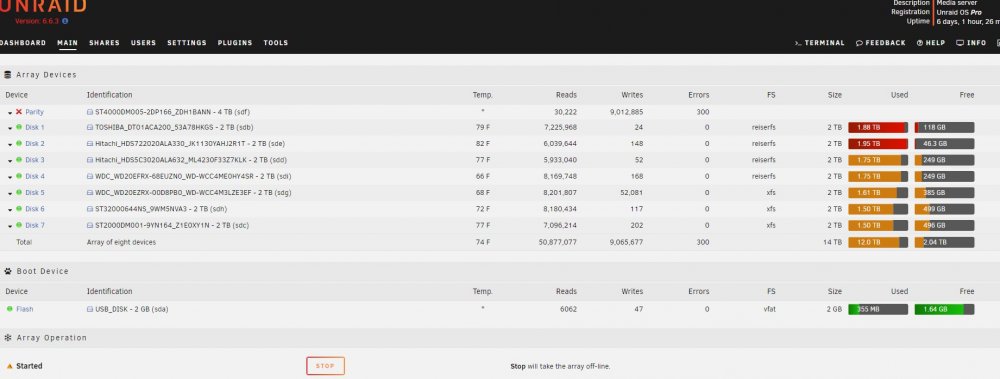Click the Disk 6 temperature 72 F
1000x379 pixels.
(x=483, y=209)
